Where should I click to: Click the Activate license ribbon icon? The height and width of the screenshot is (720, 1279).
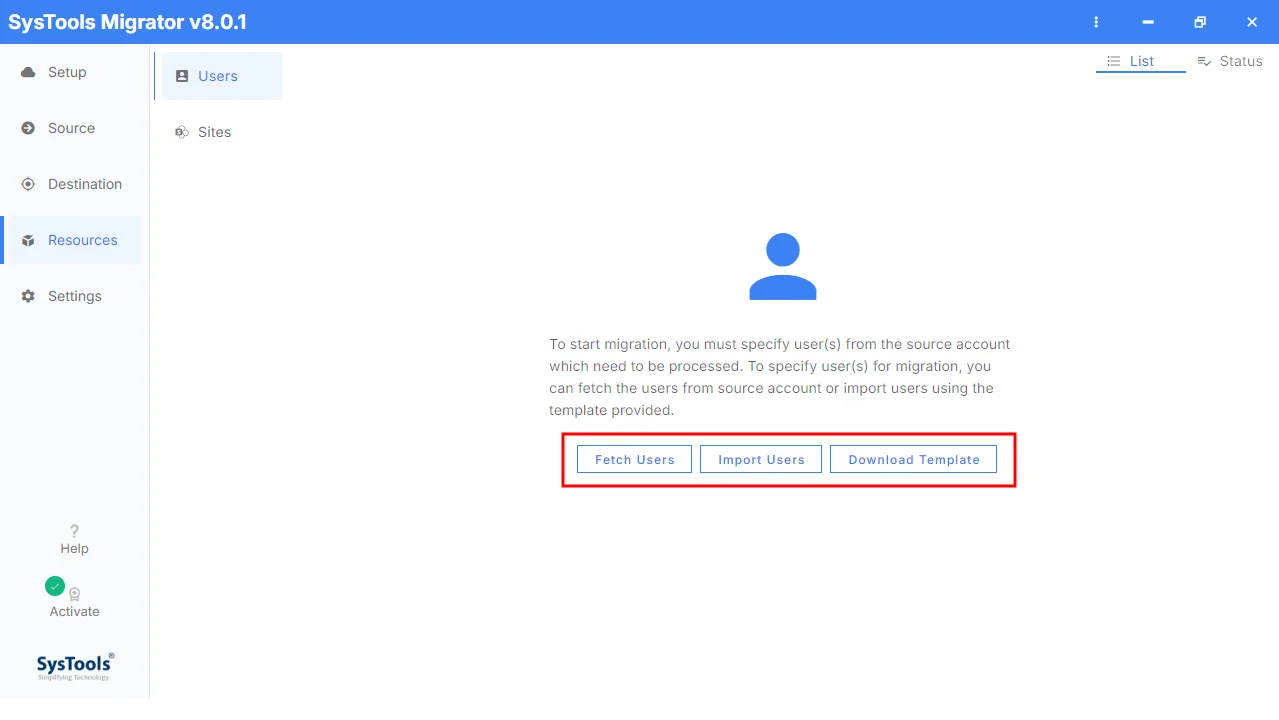tap(75, 594)
